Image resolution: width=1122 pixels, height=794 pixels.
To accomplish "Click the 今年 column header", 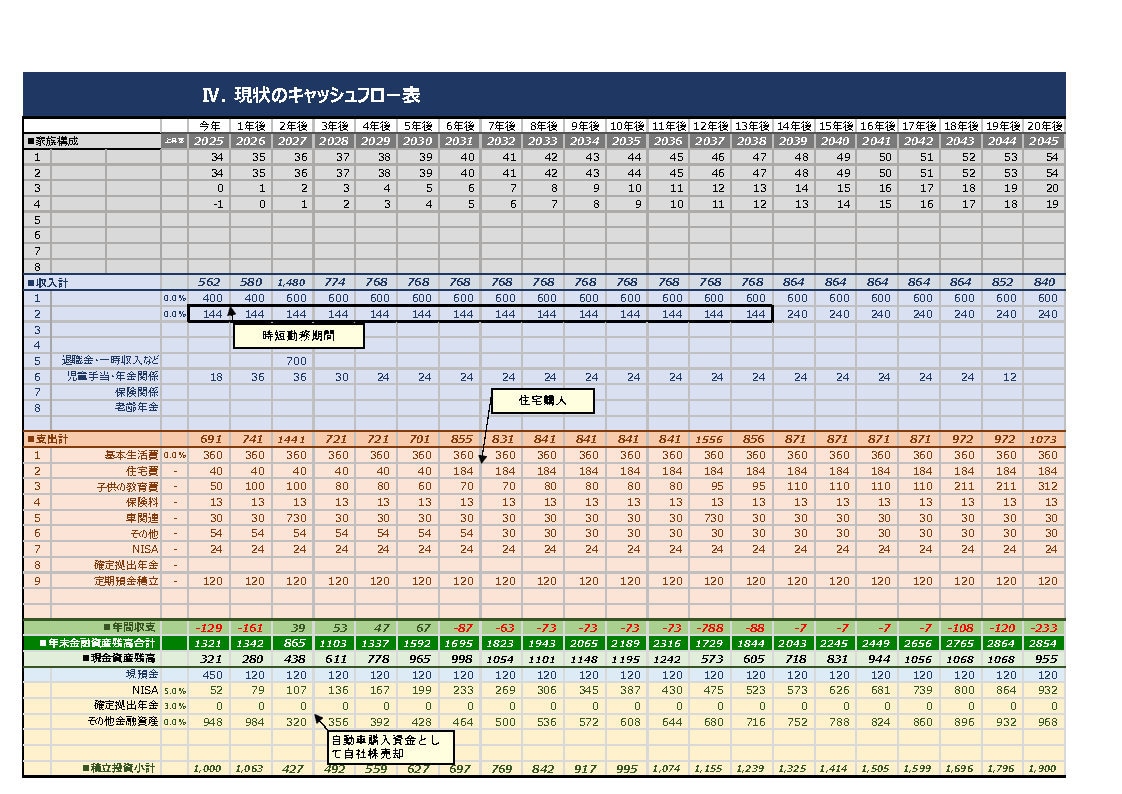I will coord(210,126).
